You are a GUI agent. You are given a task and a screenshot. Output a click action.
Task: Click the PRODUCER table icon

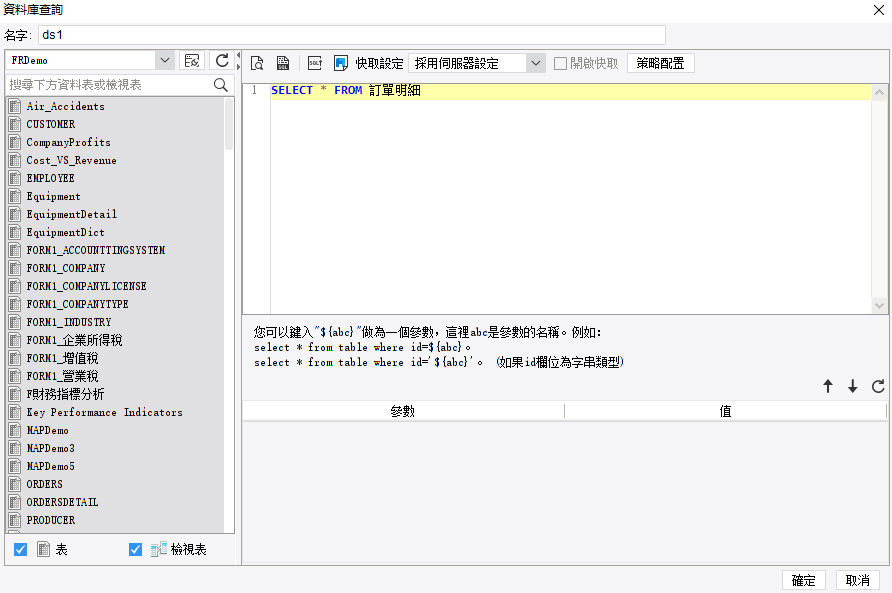[15, 520]
